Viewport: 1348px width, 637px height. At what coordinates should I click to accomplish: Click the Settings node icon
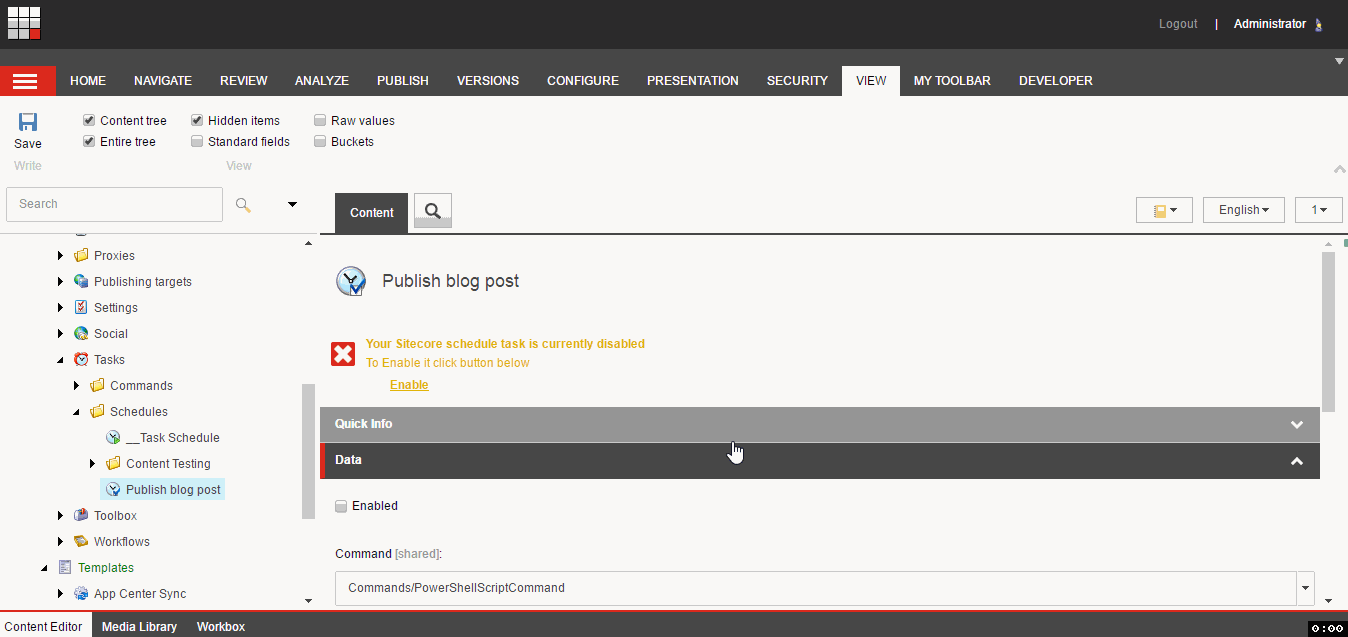[81, 307]
